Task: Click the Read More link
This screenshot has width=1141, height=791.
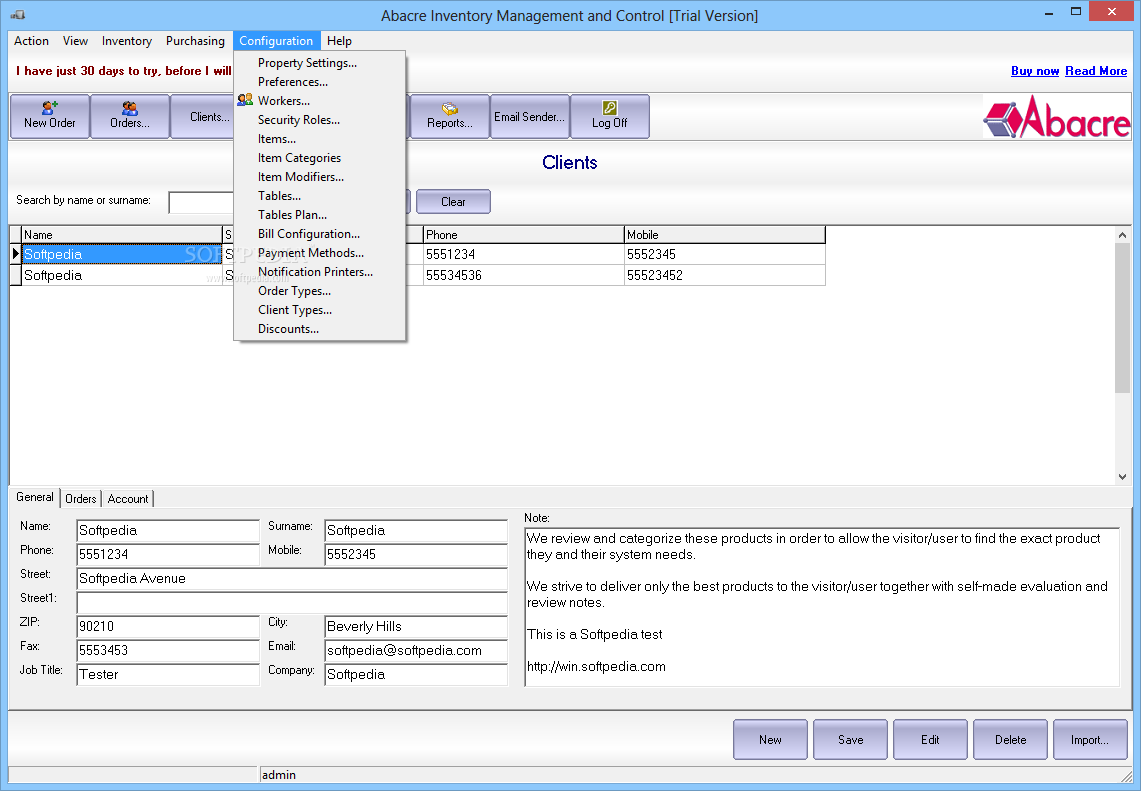Action: click(x=1096, y=71)
